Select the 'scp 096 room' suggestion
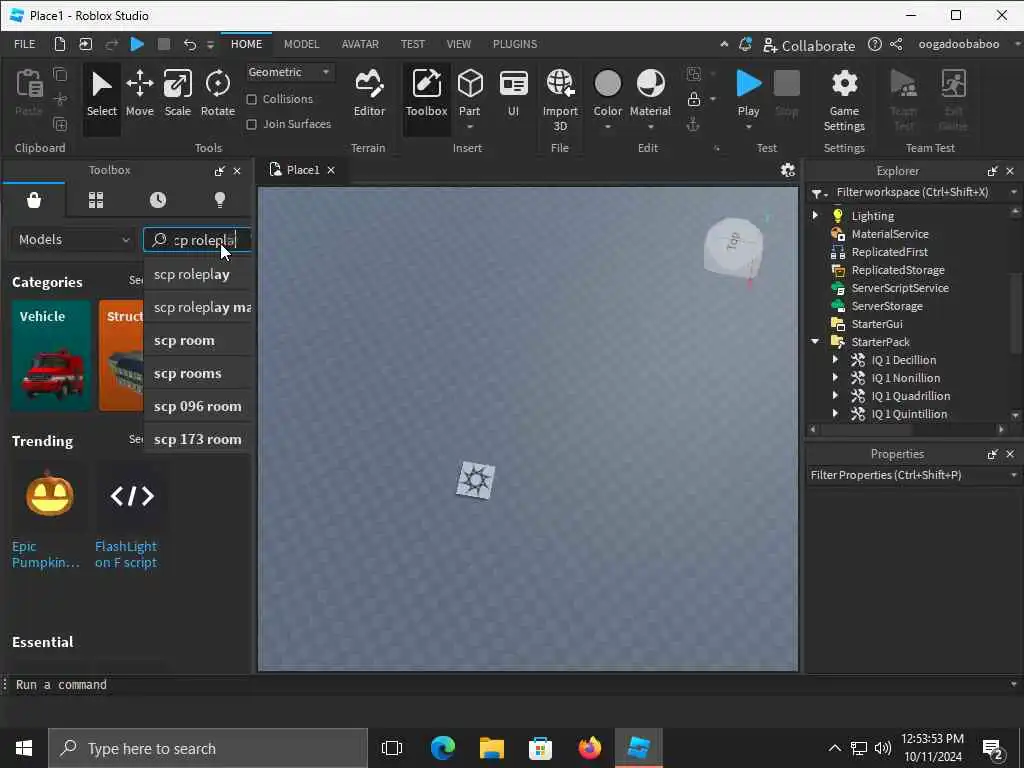The height and width of the screenshot is (768, 1024). click(x=197, y=406)
